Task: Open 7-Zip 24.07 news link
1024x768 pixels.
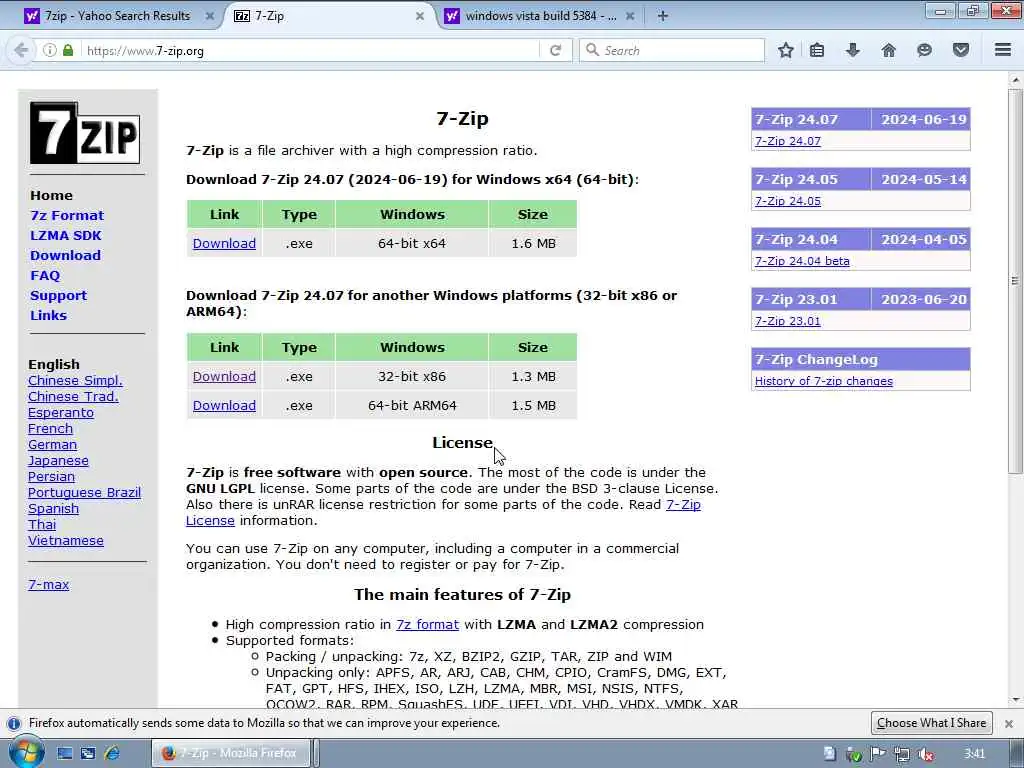Action: (x=788, y=141)
